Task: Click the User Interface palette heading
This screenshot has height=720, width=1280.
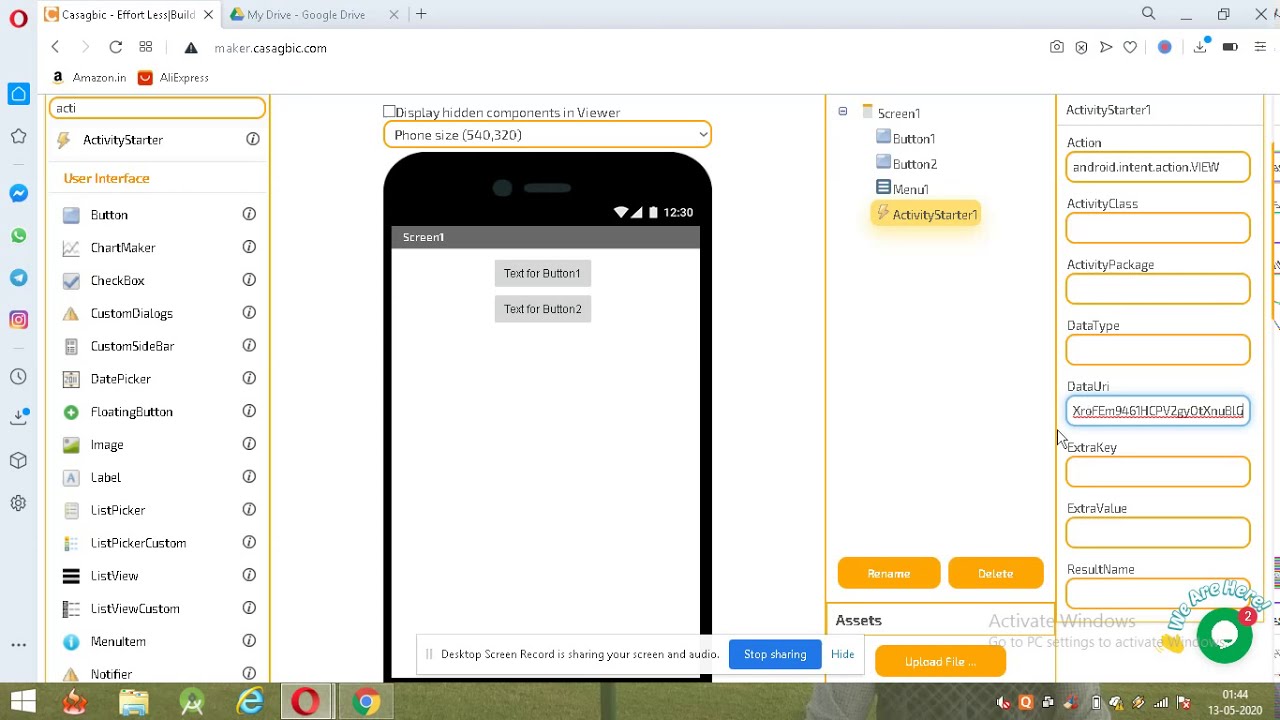Action: [106, 178]
